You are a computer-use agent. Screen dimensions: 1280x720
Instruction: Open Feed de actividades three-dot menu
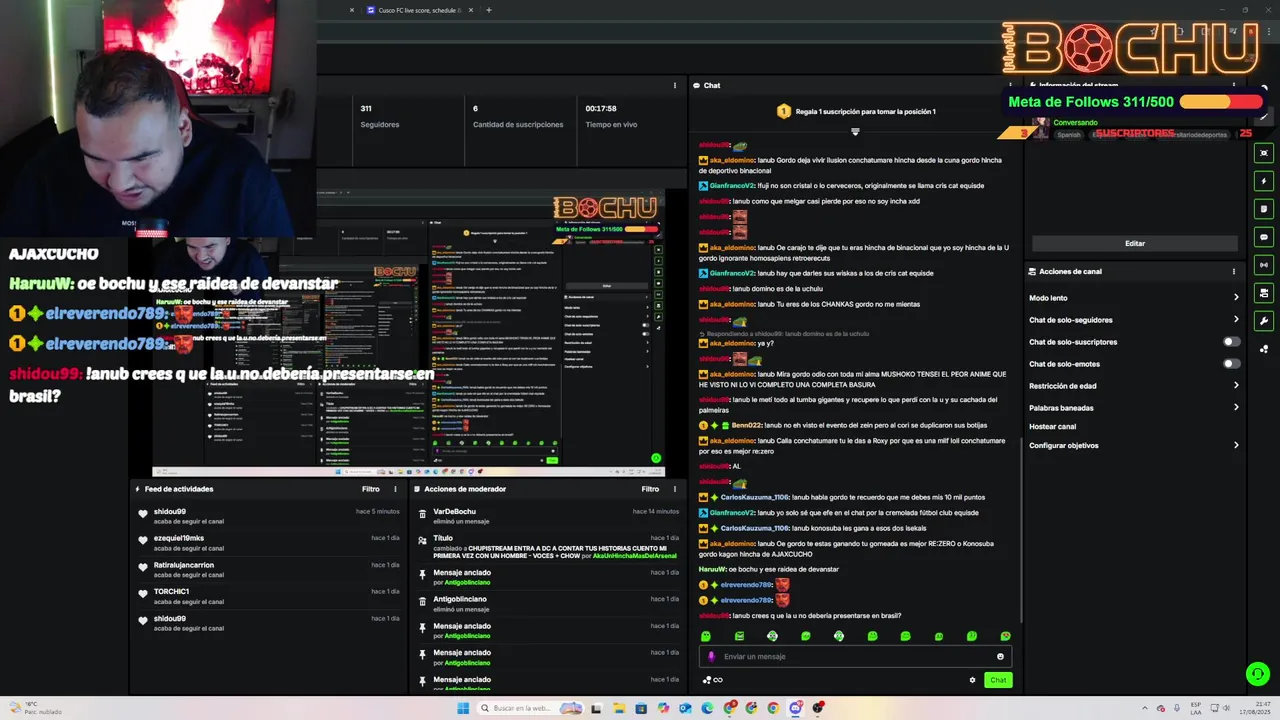[395, 489]
